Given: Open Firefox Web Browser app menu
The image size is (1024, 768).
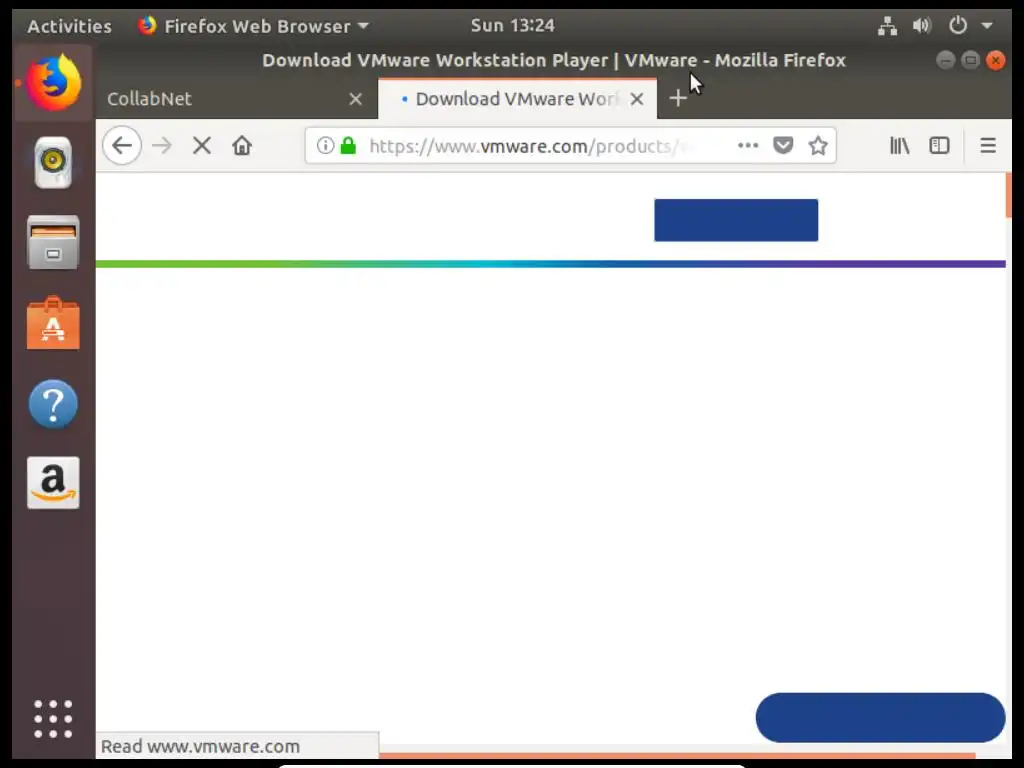Looking at the screenshot, I should (253, 26).
